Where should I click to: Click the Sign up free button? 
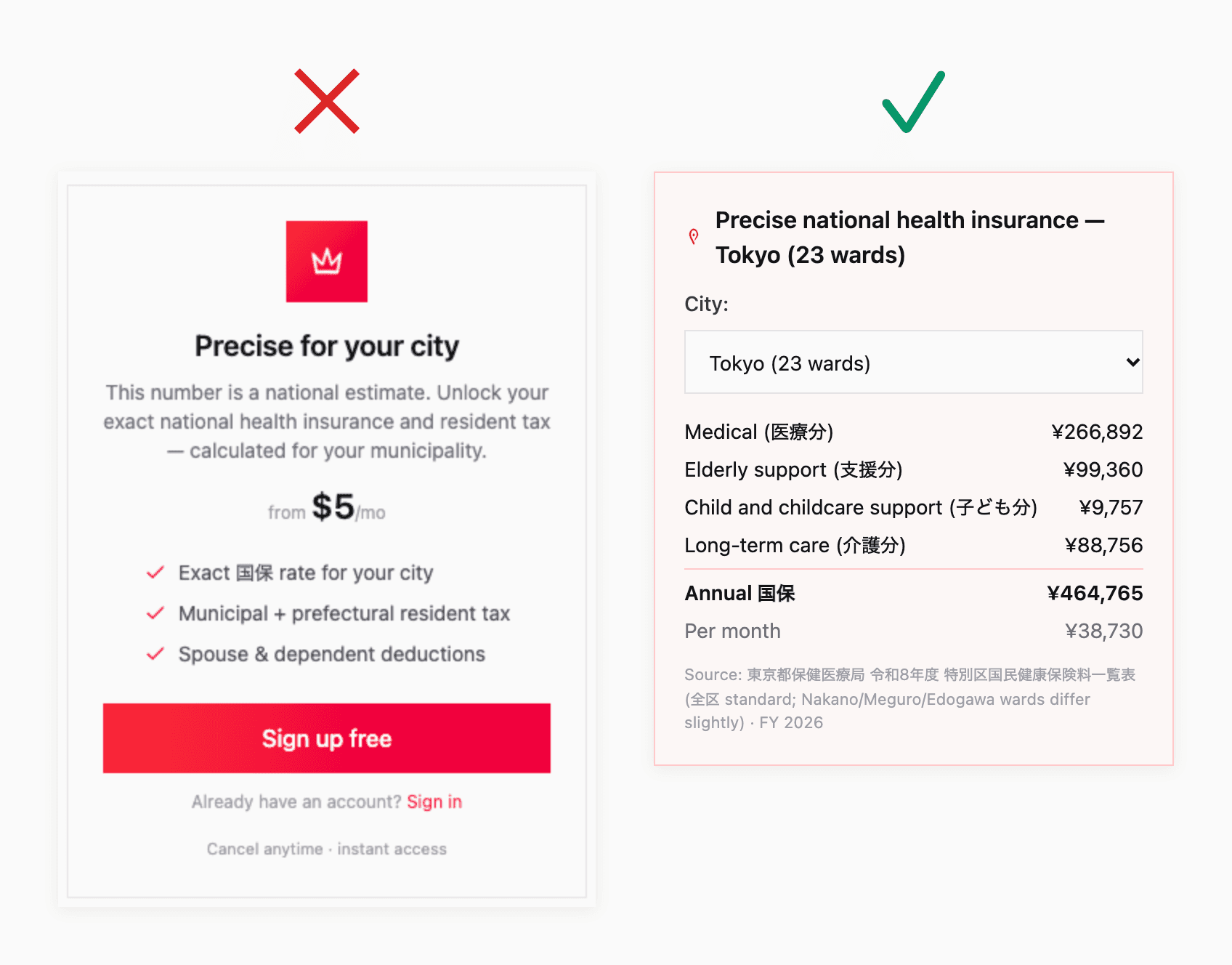click(x=327, y=738)
